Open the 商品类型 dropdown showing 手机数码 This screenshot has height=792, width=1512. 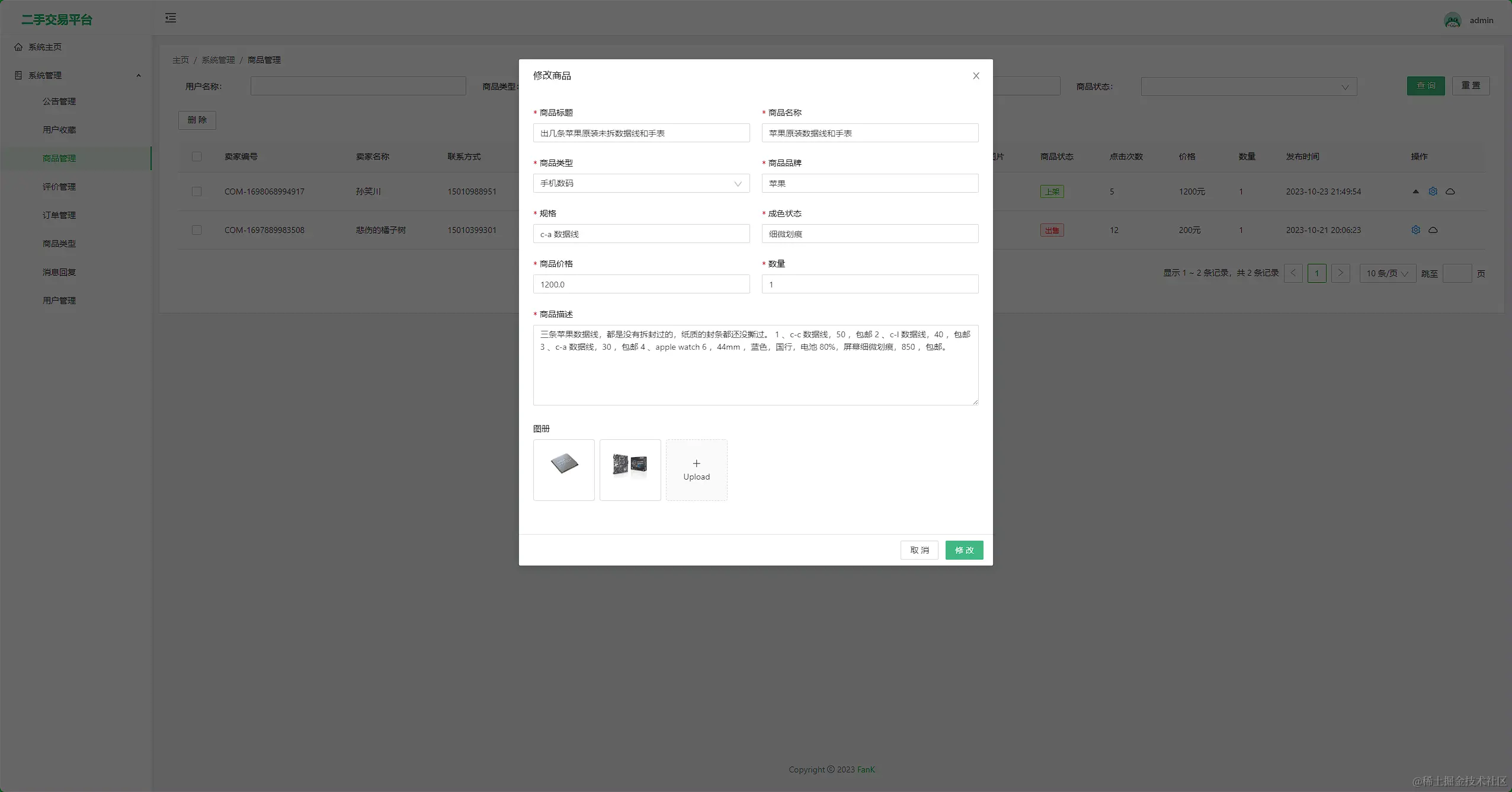point(641,183)
